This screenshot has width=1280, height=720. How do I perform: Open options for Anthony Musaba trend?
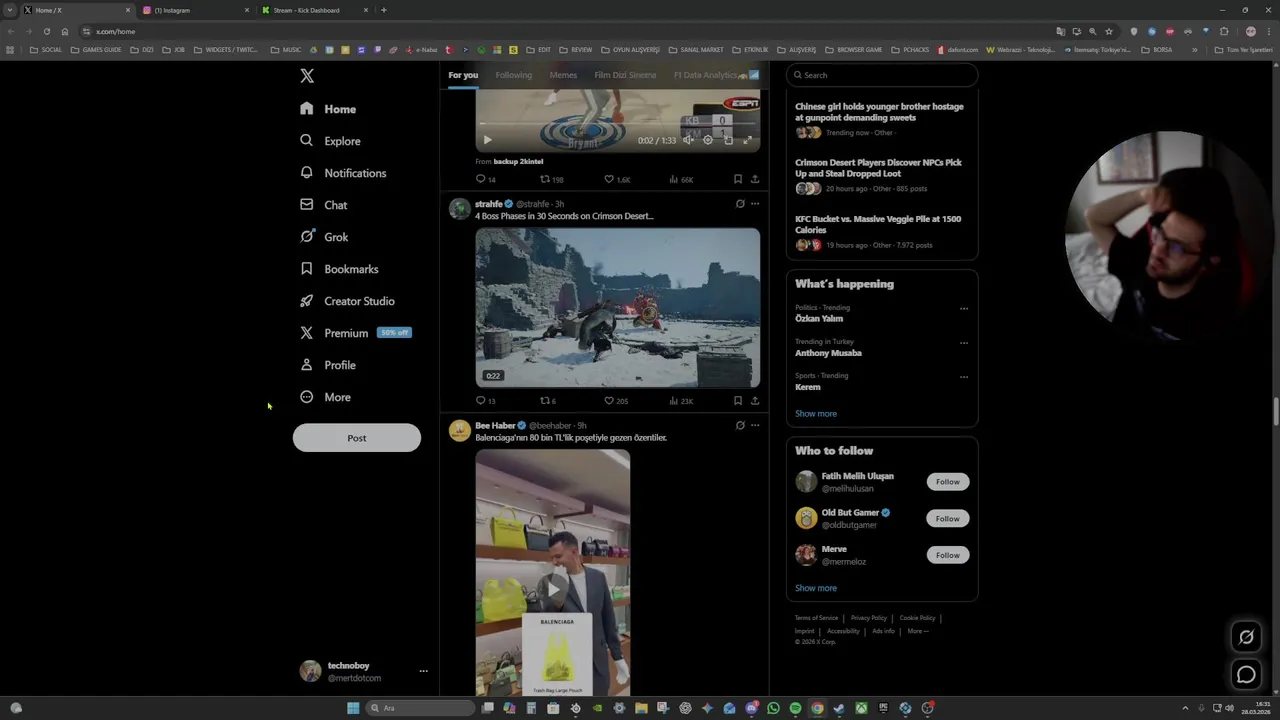(x=964, y=342)
